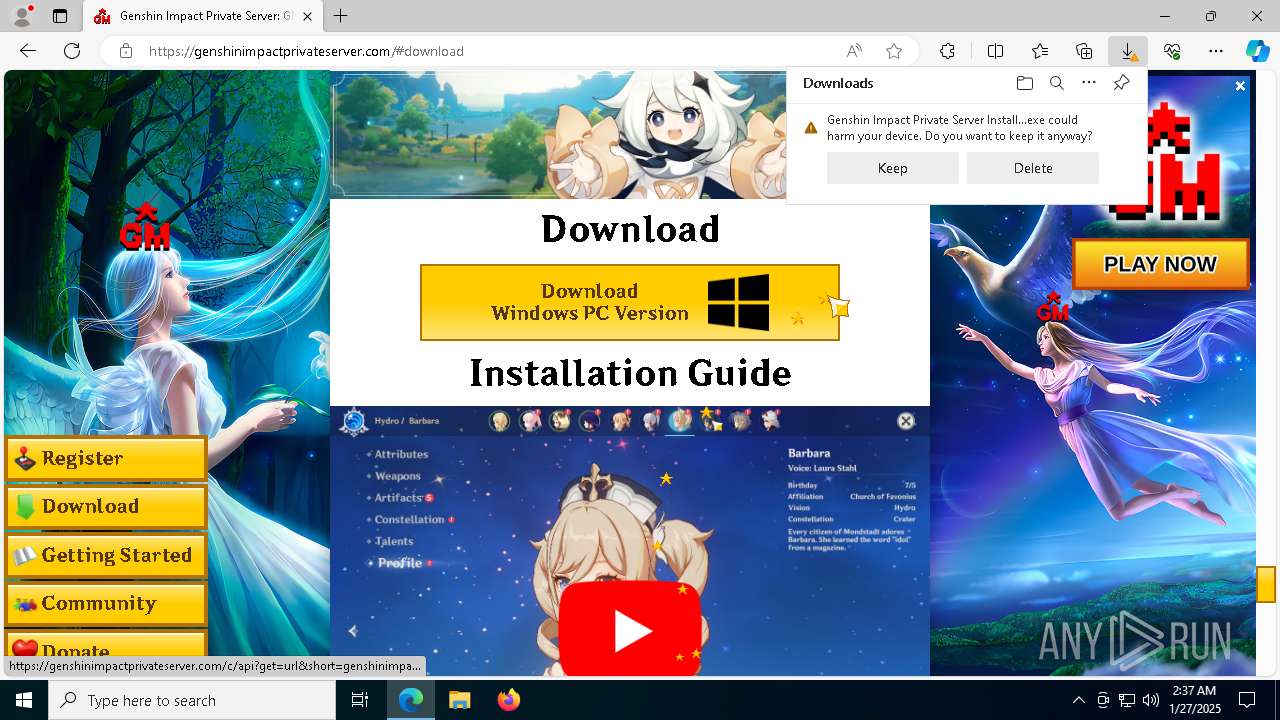Close the Genshin Impact Private Server tab
This screenshot has width=1280, height=720.
[308, 16]
